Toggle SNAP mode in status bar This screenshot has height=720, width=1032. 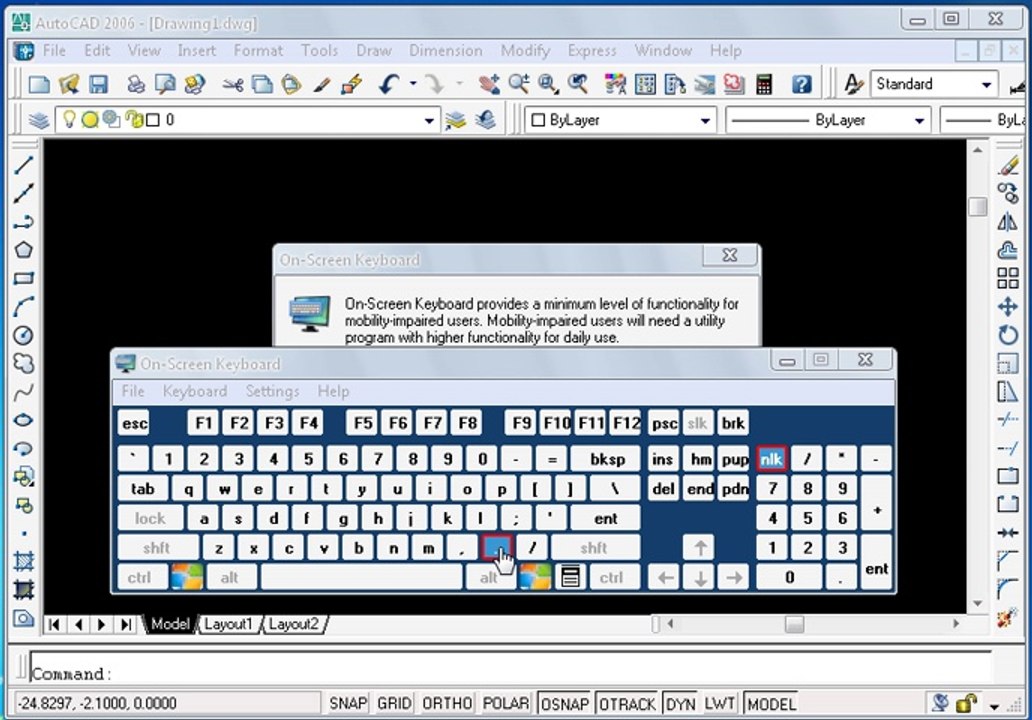348,704
